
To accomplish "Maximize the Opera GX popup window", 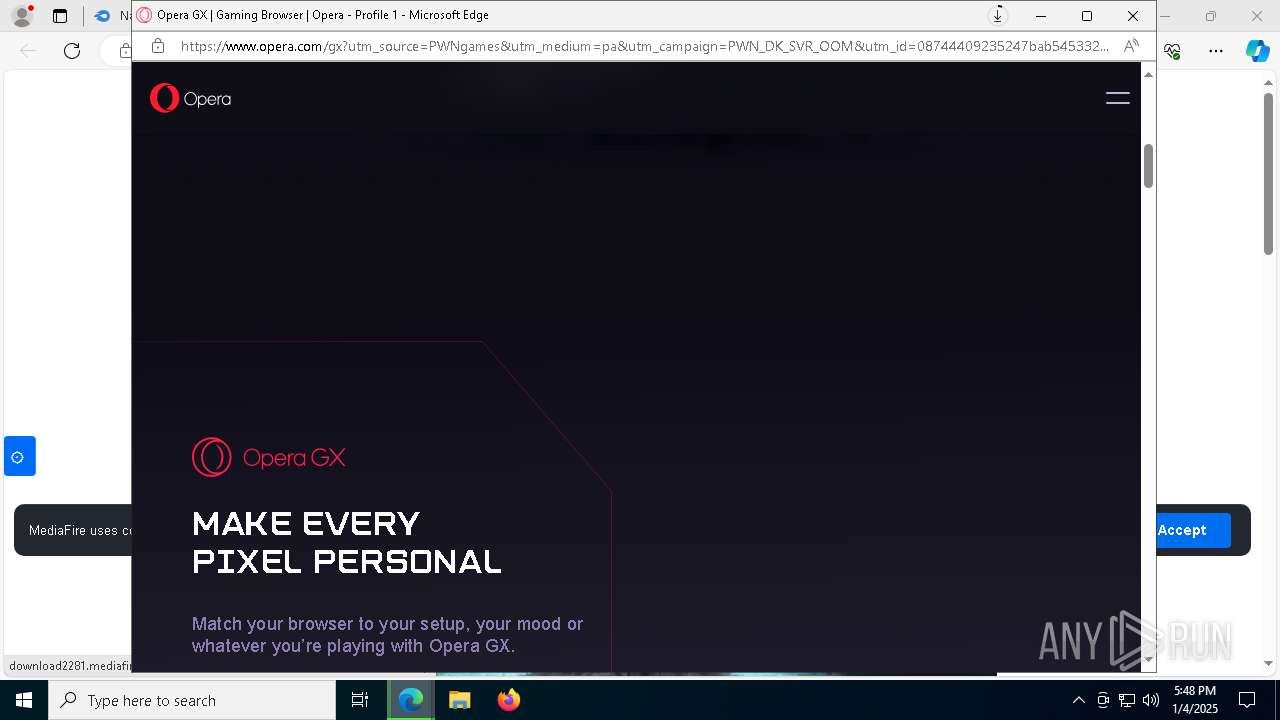I will coord(1087,16).
